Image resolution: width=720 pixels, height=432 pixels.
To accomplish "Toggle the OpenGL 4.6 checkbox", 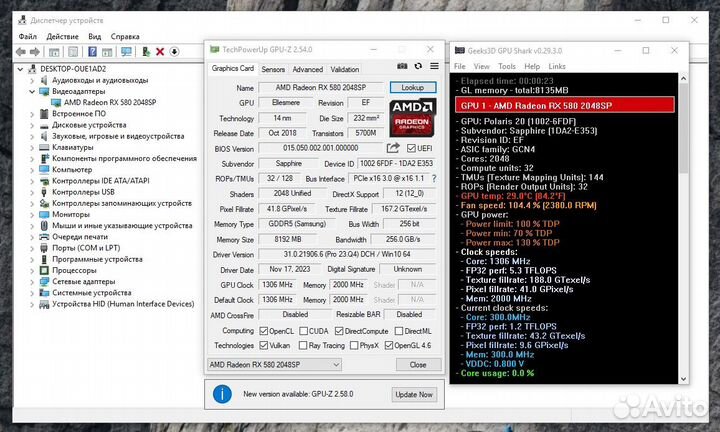I will (389, 345).
